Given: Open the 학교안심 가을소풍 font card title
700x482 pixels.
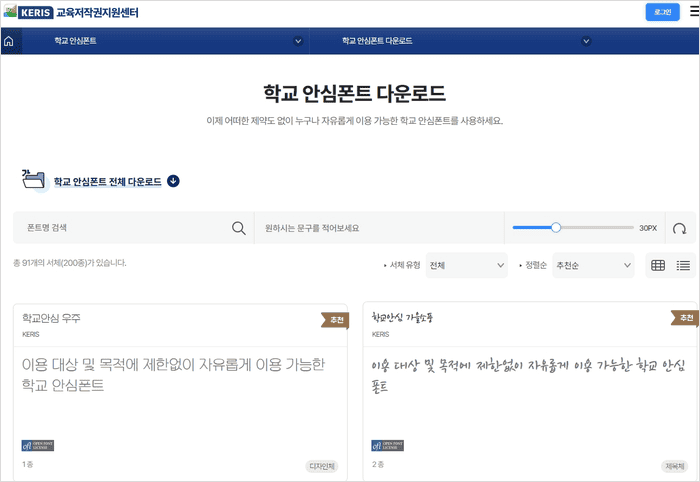Looking at the screenshot, I should coord(402,317).
